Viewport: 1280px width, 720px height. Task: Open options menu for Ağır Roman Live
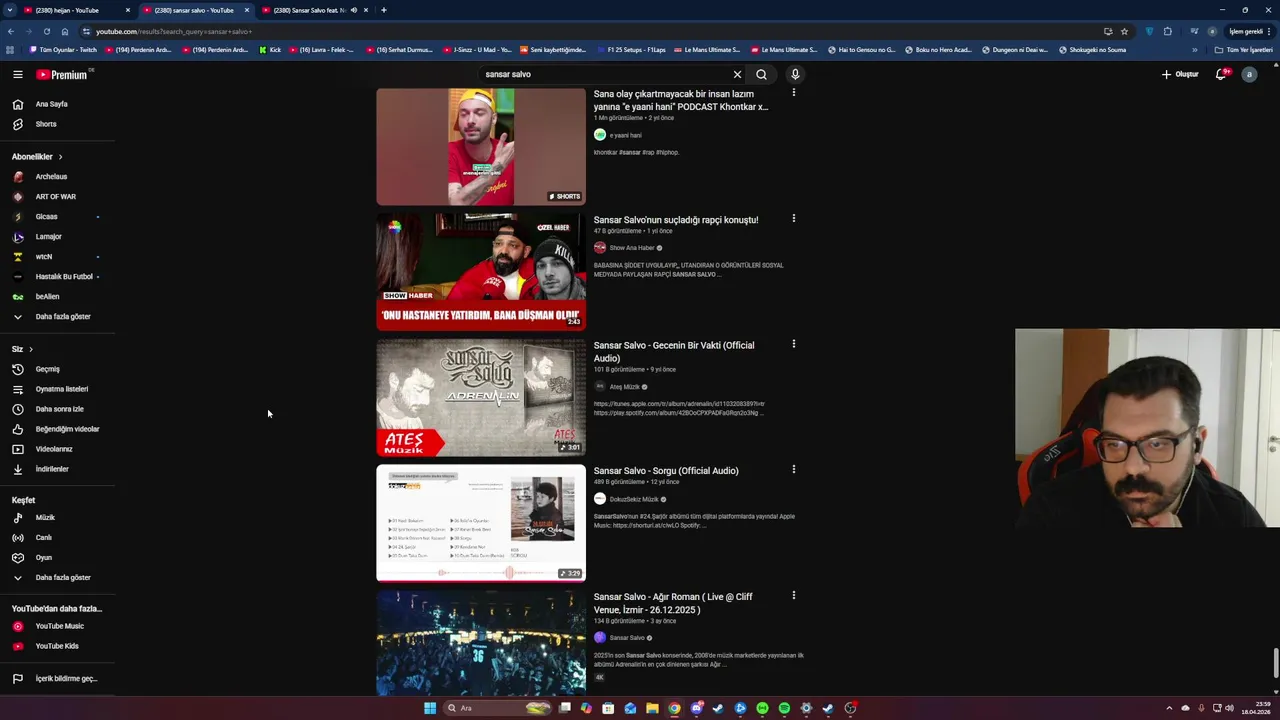coord(794,595)
